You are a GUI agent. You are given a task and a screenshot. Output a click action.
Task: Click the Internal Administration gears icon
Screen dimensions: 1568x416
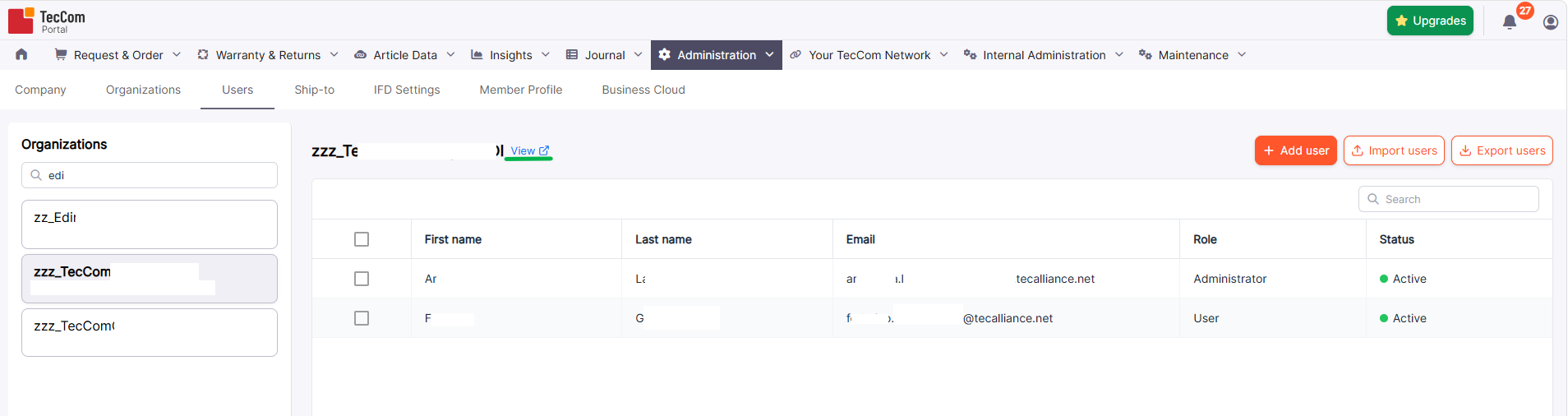pyautogui.click(x=971, y=54)
